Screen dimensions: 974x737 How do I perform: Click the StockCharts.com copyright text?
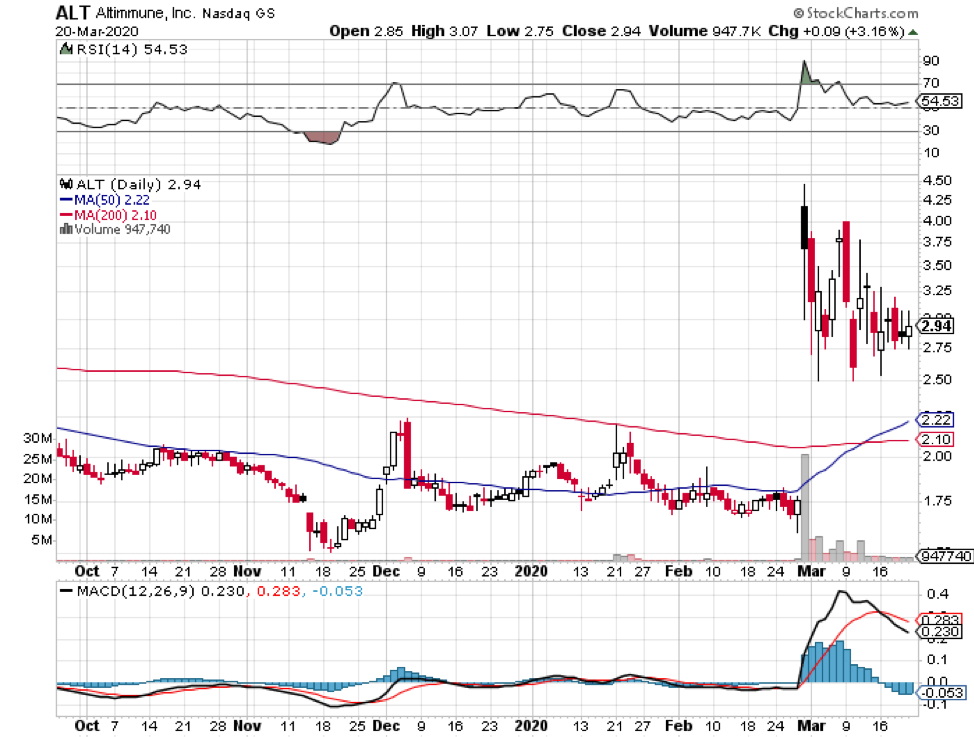(855, 12)
